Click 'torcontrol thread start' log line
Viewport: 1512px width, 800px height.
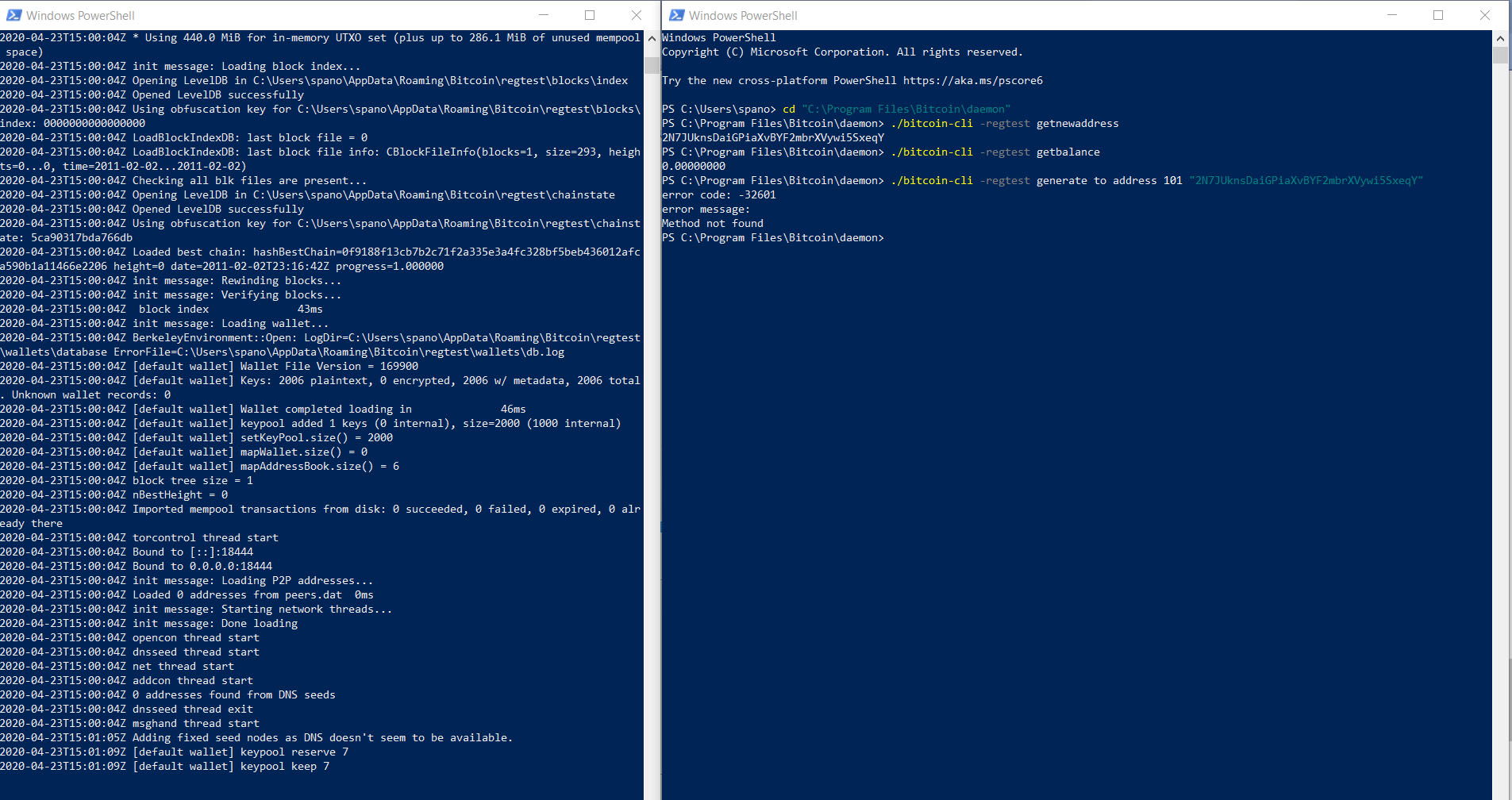140,537
